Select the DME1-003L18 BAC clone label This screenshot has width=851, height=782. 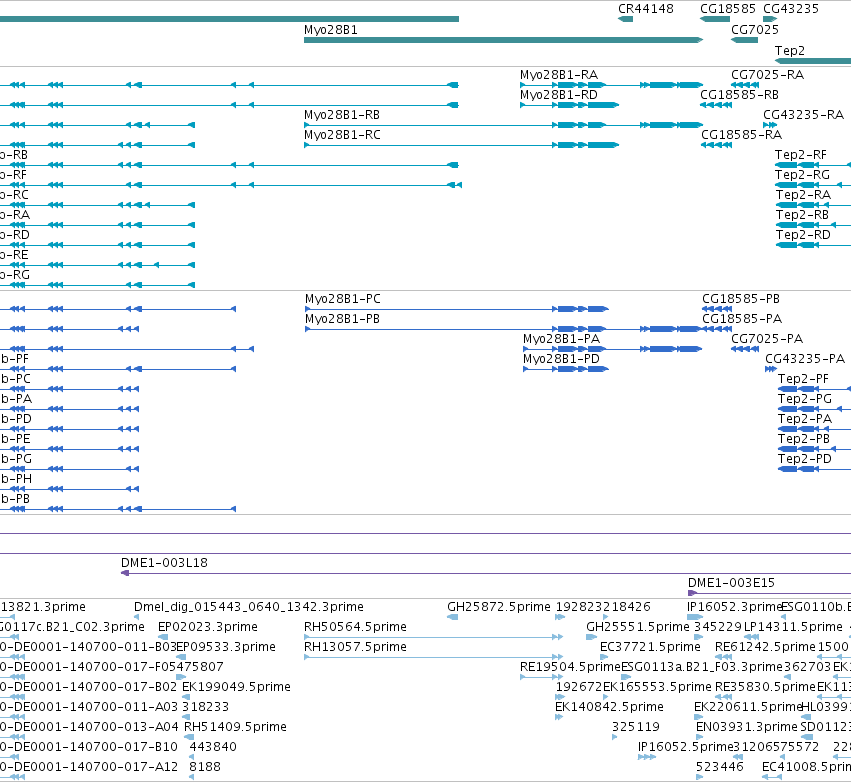(164, 563)
